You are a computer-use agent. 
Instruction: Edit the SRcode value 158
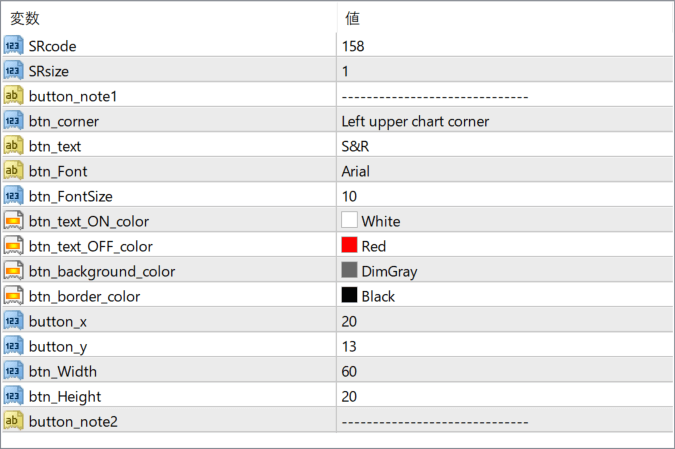coord(353,46)
